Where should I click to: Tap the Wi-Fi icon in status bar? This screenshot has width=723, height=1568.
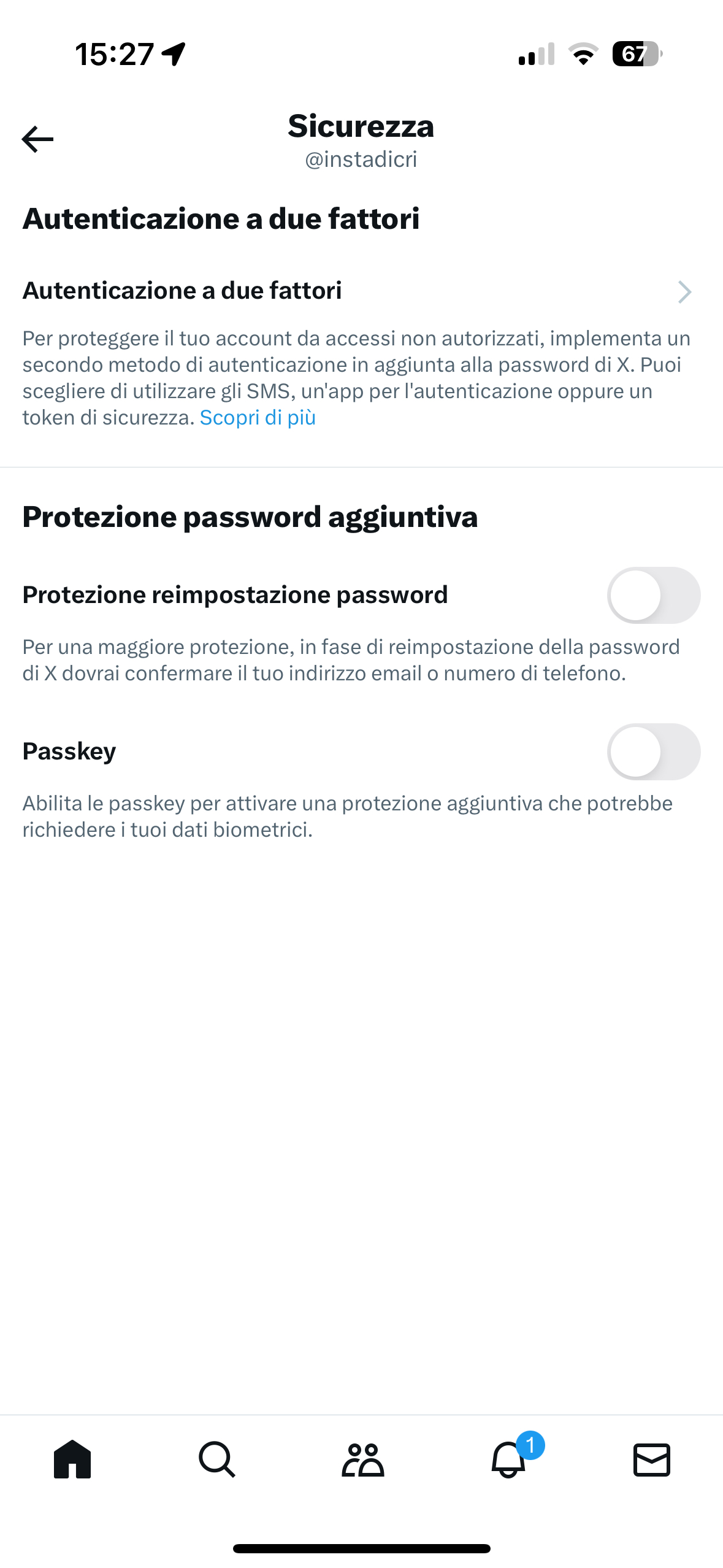pos(583,54)
